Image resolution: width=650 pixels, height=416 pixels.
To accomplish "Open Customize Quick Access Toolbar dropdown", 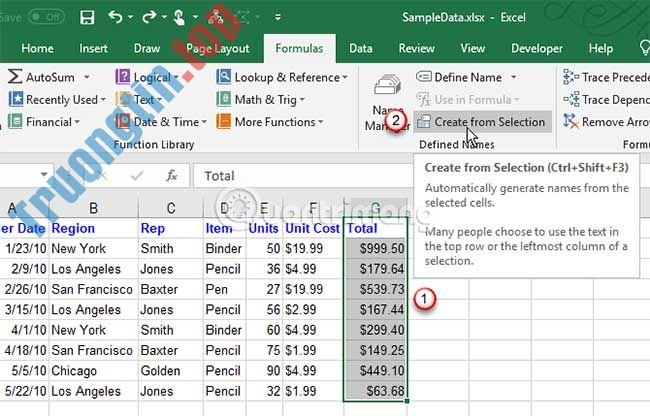I will 277,17.
